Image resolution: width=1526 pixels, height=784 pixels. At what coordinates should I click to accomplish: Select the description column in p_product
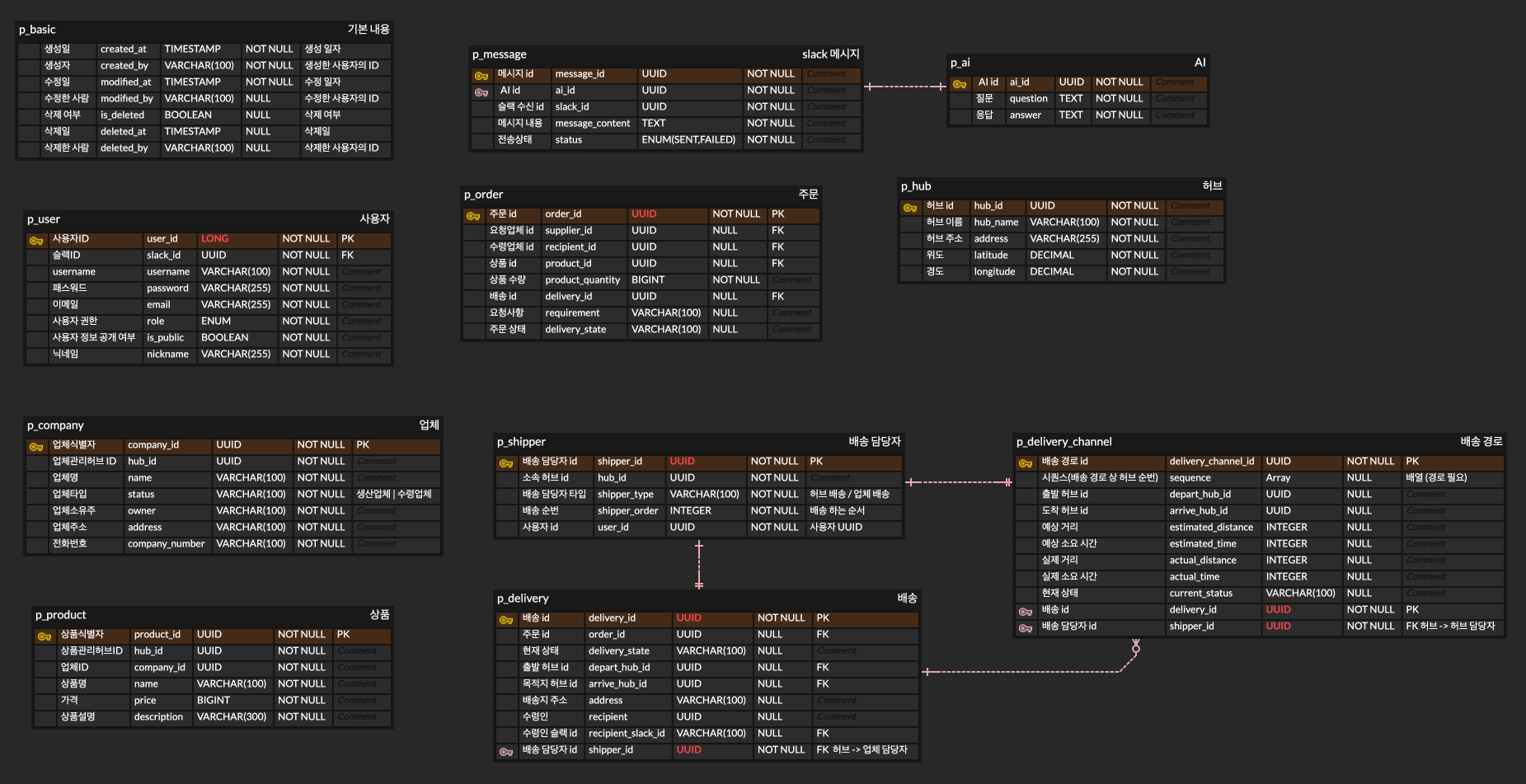pyautogui.click(x=158, y=717)
